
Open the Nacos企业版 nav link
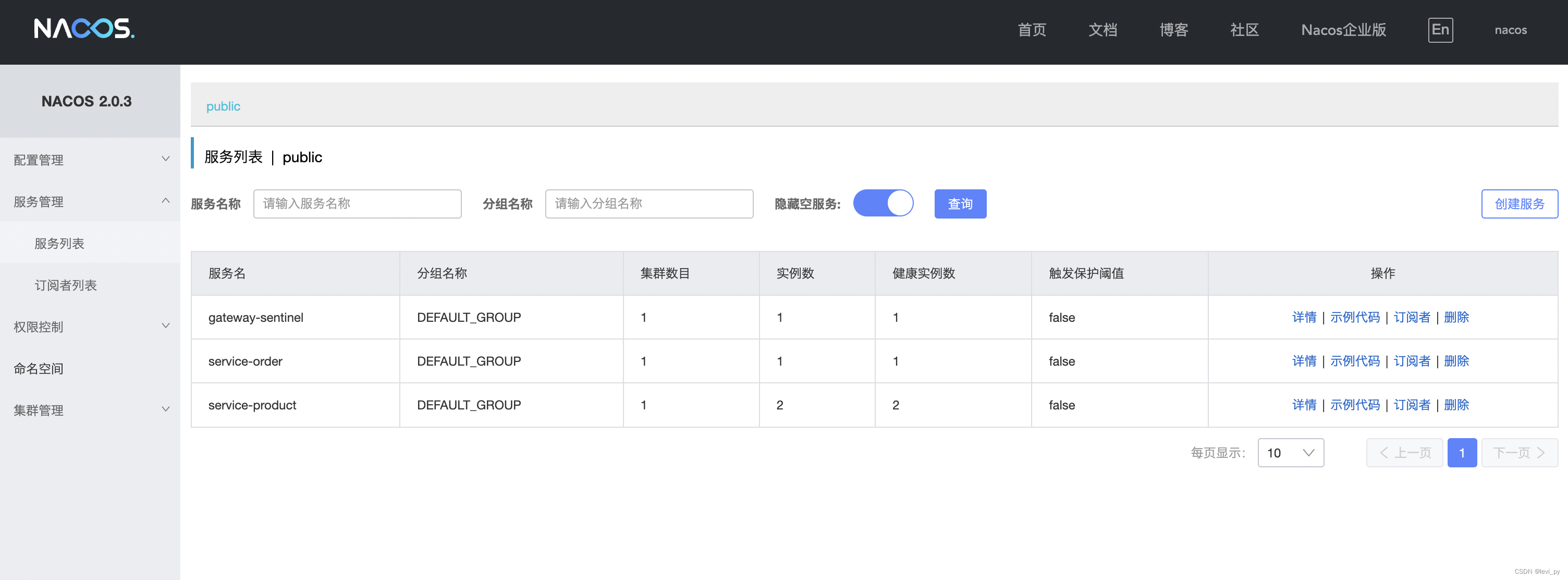coord(1343,30)
